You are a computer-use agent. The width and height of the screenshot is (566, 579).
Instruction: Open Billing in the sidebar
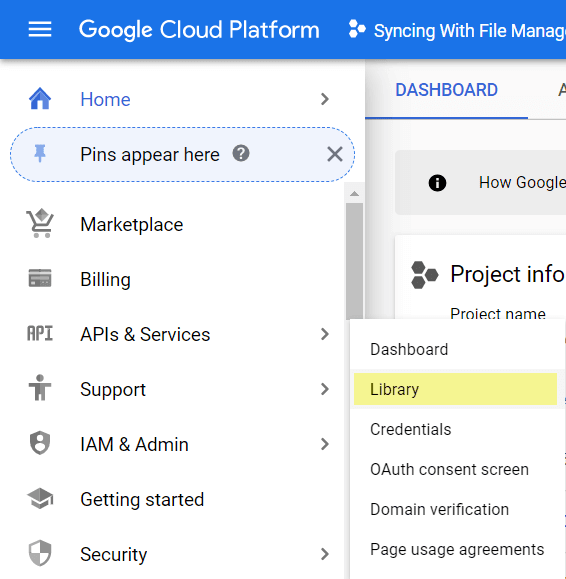point(105,280)
